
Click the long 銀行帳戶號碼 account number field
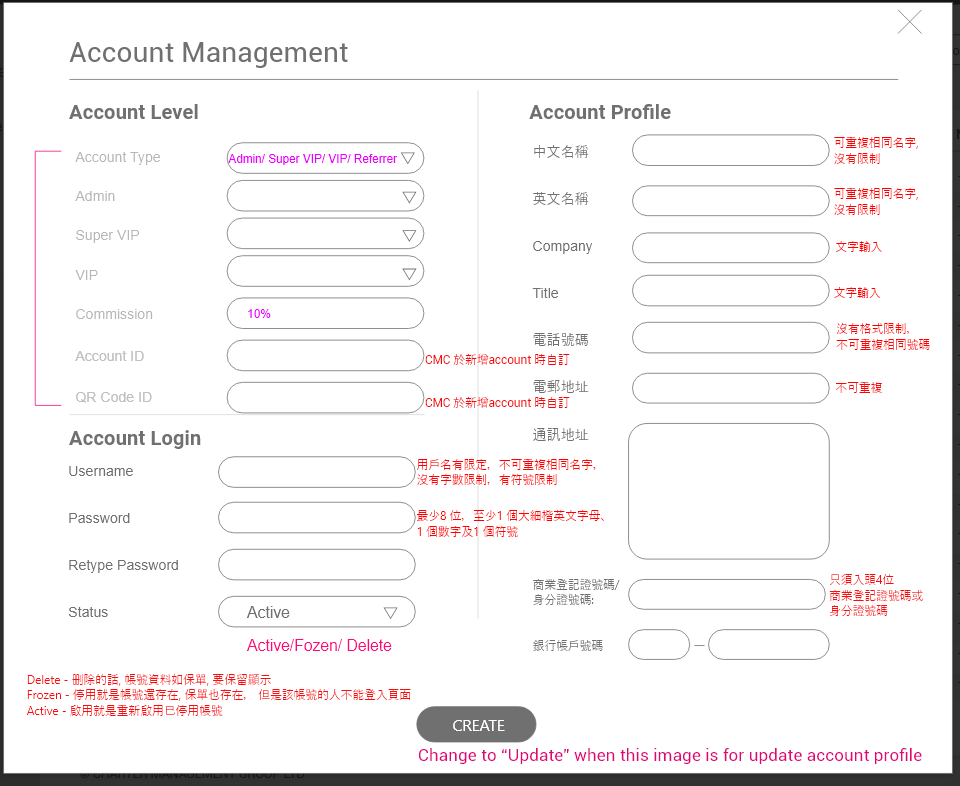(x=768, y=645)
